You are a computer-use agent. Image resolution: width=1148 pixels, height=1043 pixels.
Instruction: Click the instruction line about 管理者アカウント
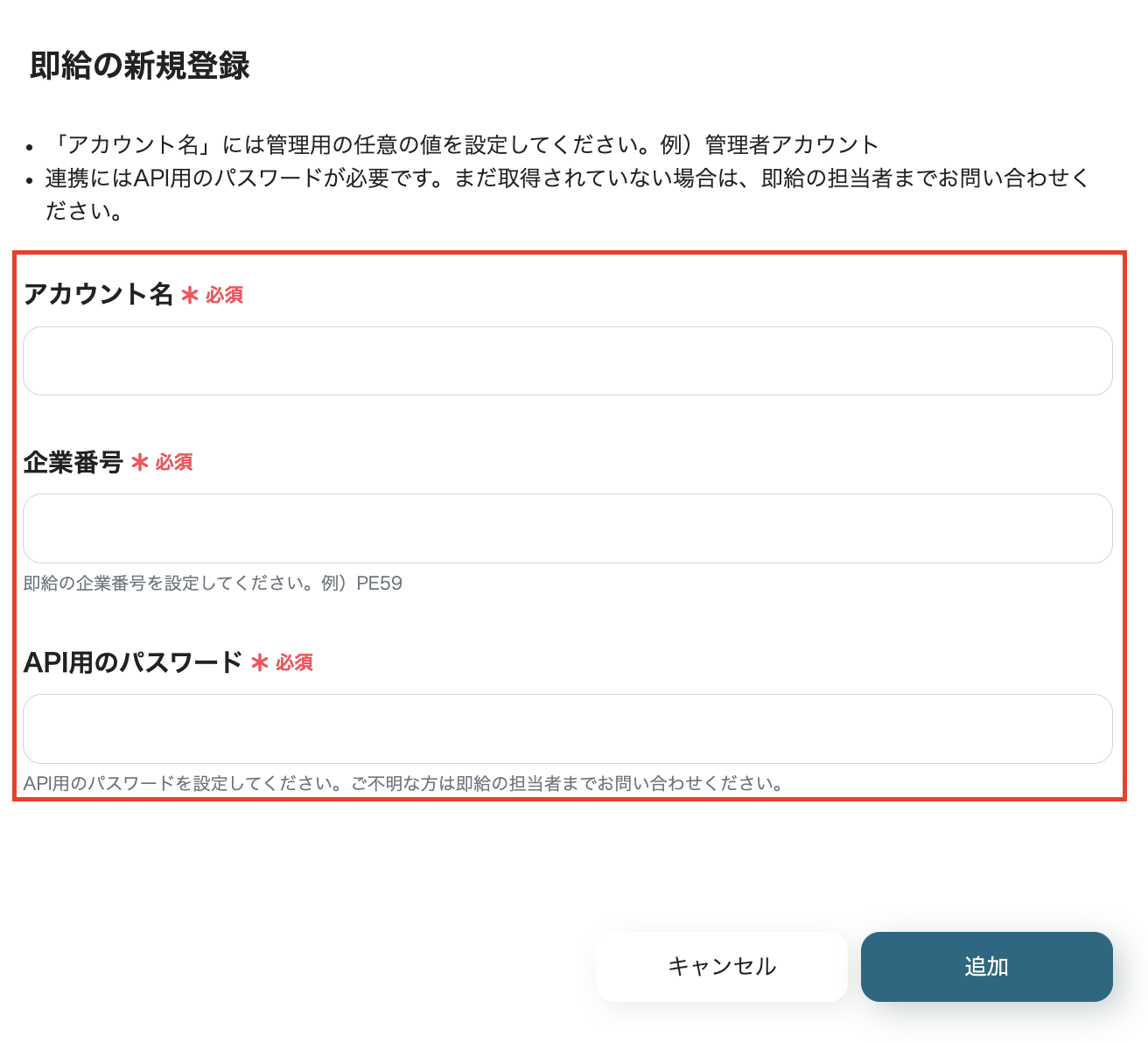(464, 144)
